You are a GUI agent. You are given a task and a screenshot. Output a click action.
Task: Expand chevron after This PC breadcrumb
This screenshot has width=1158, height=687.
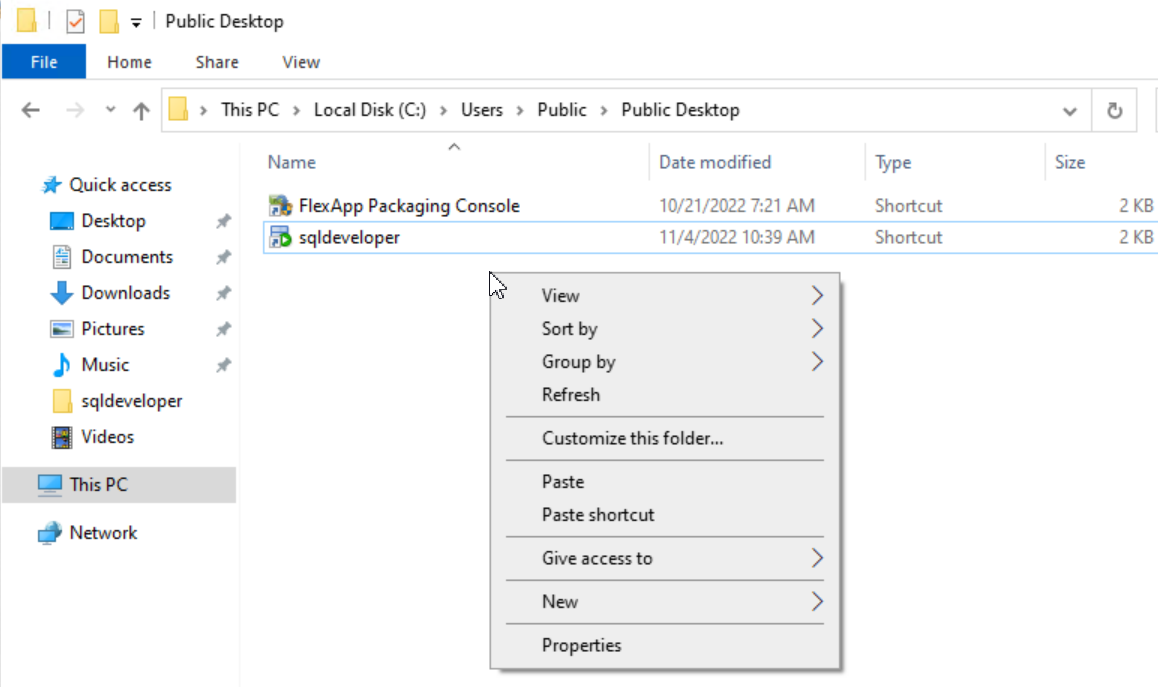click(296, 110)
